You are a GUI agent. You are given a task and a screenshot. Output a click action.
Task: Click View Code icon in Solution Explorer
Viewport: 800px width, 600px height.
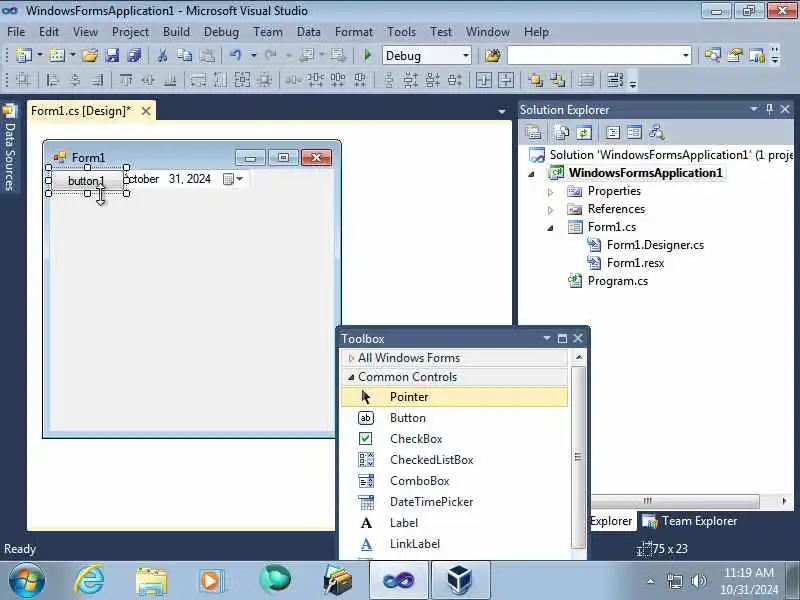613,133
